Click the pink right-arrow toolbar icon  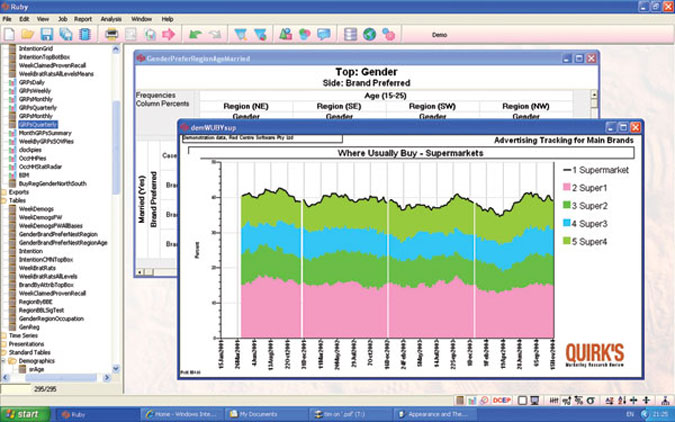169,34
